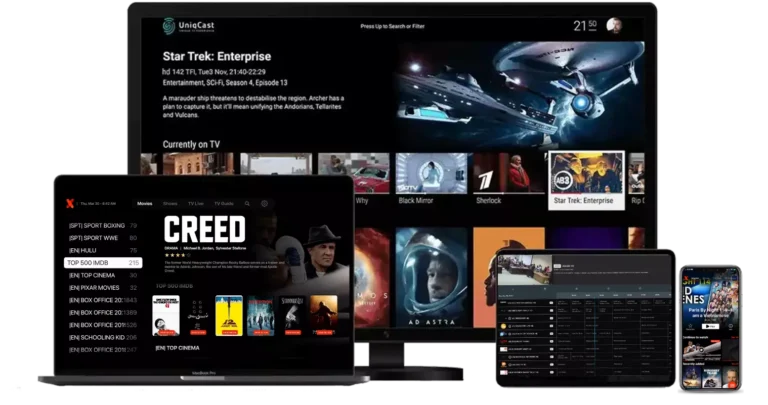
Task: Click the 'Currently on TV' heading
Action: [x=191, y=144]
